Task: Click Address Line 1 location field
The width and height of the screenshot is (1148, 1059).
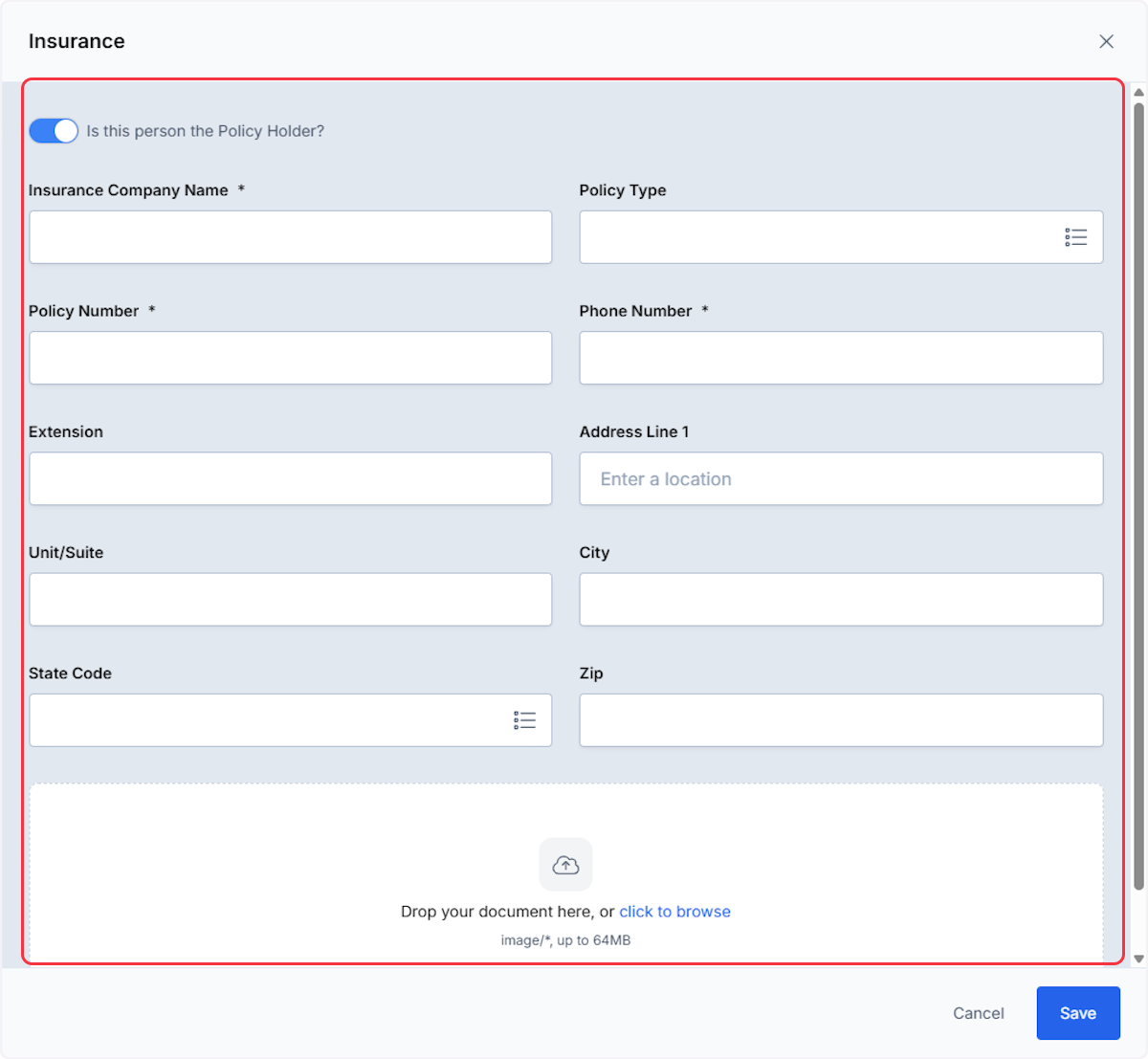Action: pos(841,478)
